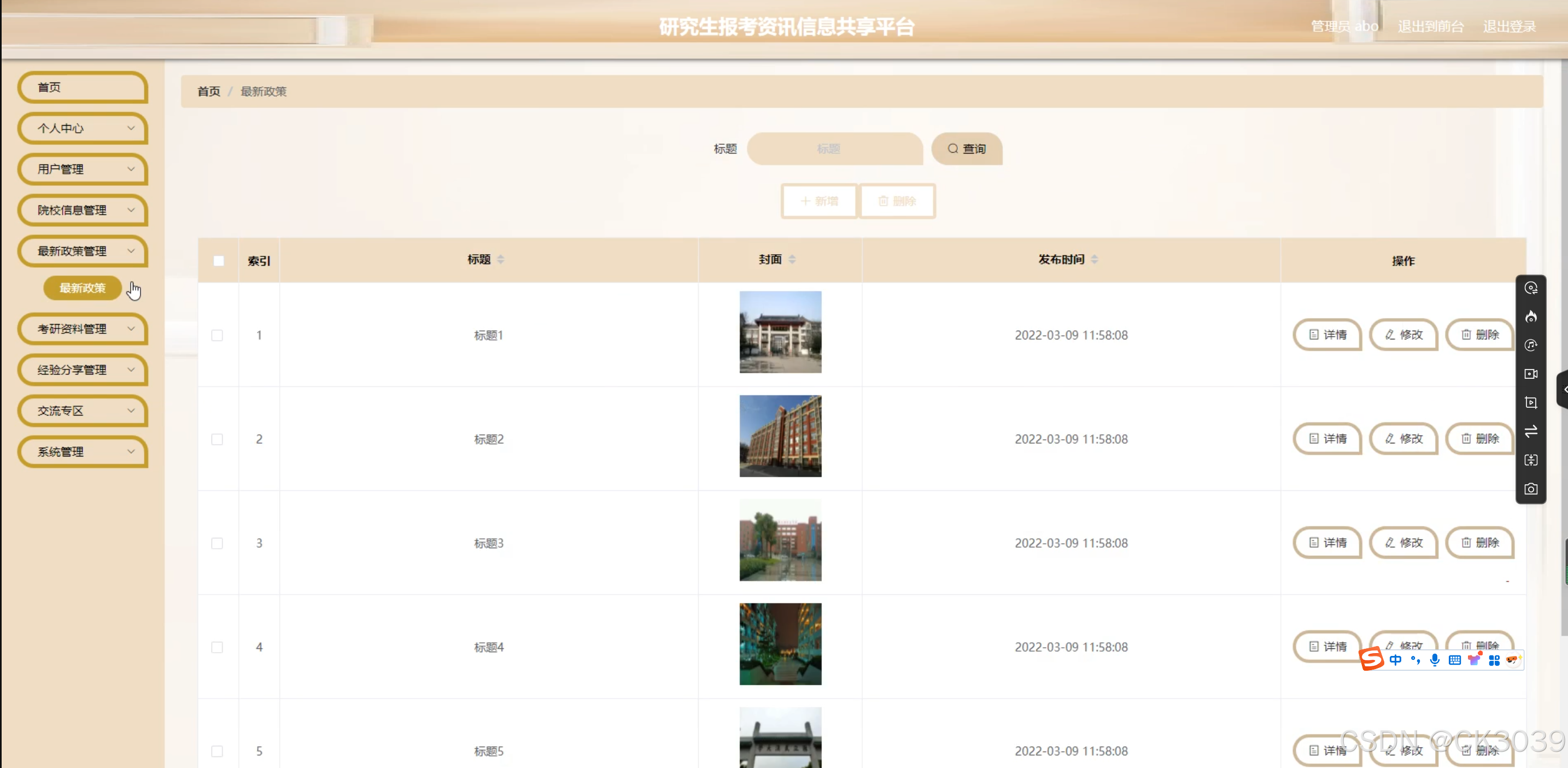The height and width of the screenshot is (768, 1568).
Task: Open the 首页 sidebar menu item
Action: point(83,87)
